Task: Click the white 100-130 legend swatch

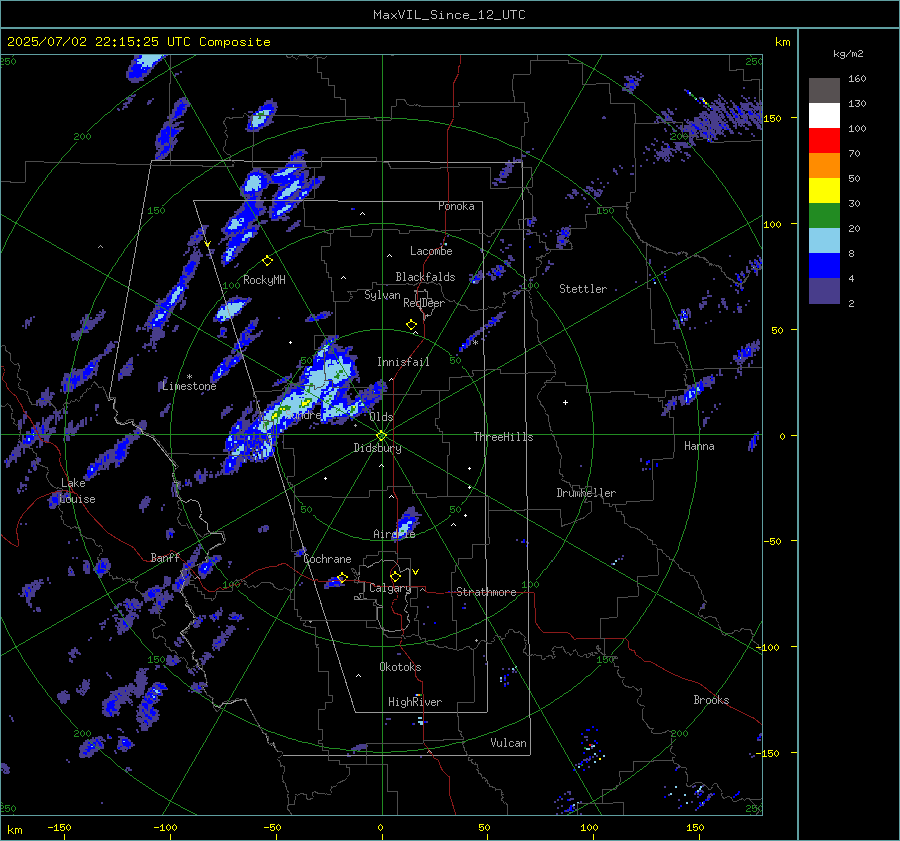Action: (x=824, y=115)
